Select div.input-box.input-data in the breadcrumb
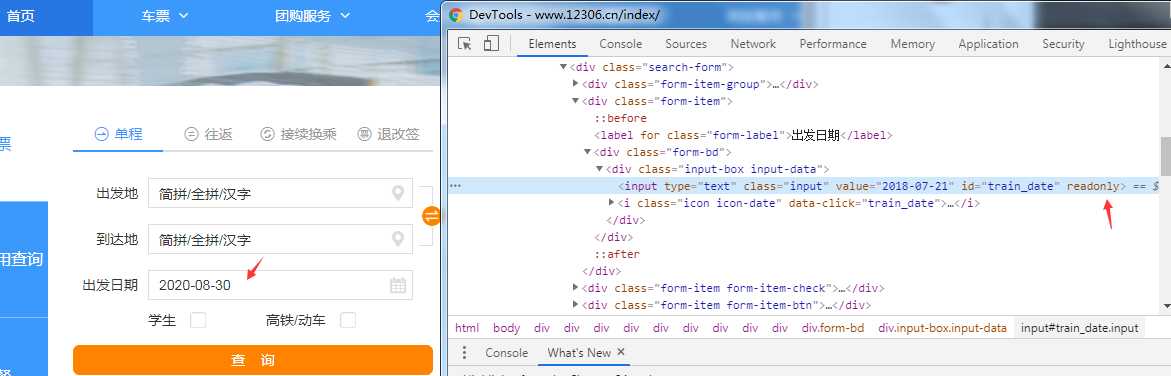The image size is (1171, 376). [x=942, y=327]
